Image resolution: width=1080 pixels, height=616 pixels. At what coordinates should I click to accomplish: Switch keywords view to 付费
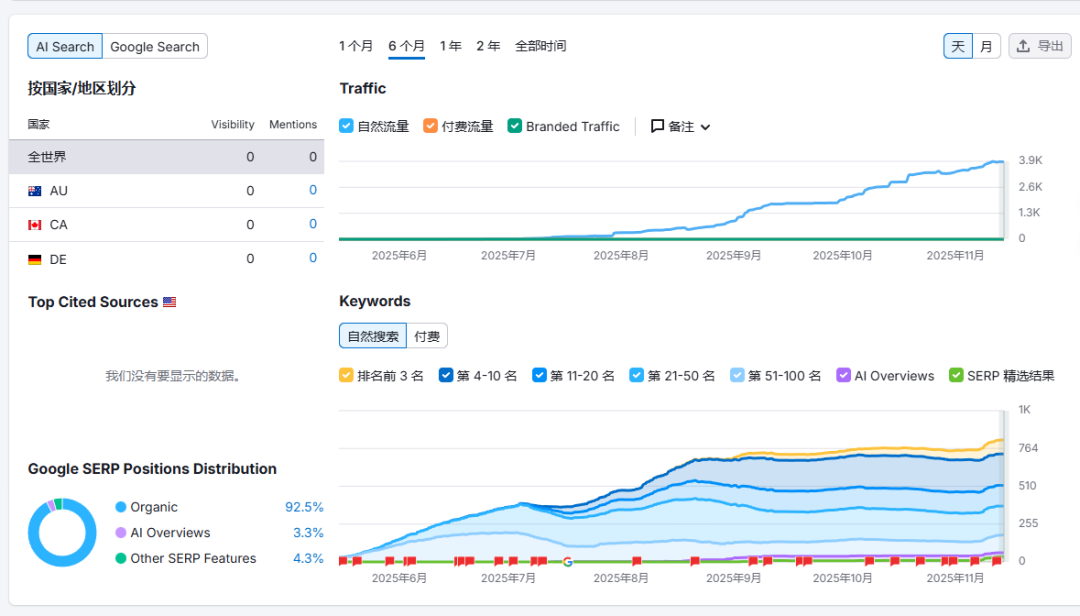427,336
